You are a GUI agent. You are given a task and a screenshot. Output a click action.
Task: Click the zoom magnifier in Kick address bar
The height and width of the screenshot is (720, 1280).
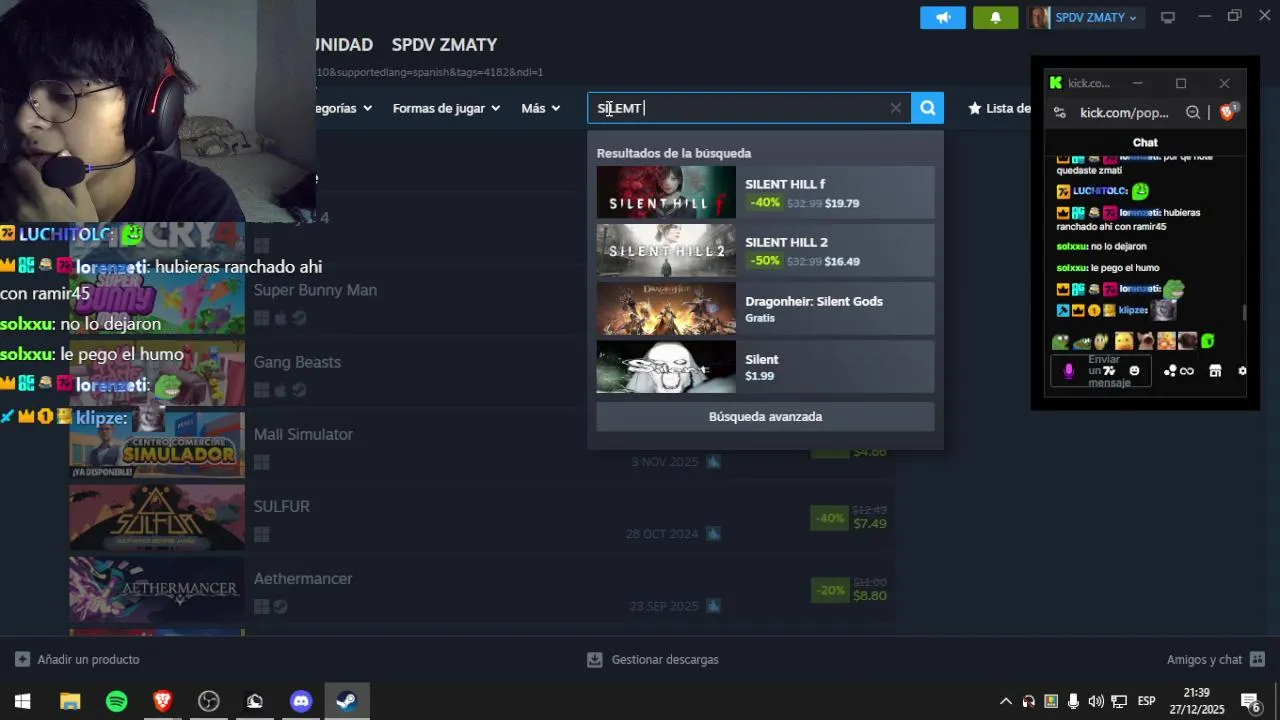(1193, 113)
